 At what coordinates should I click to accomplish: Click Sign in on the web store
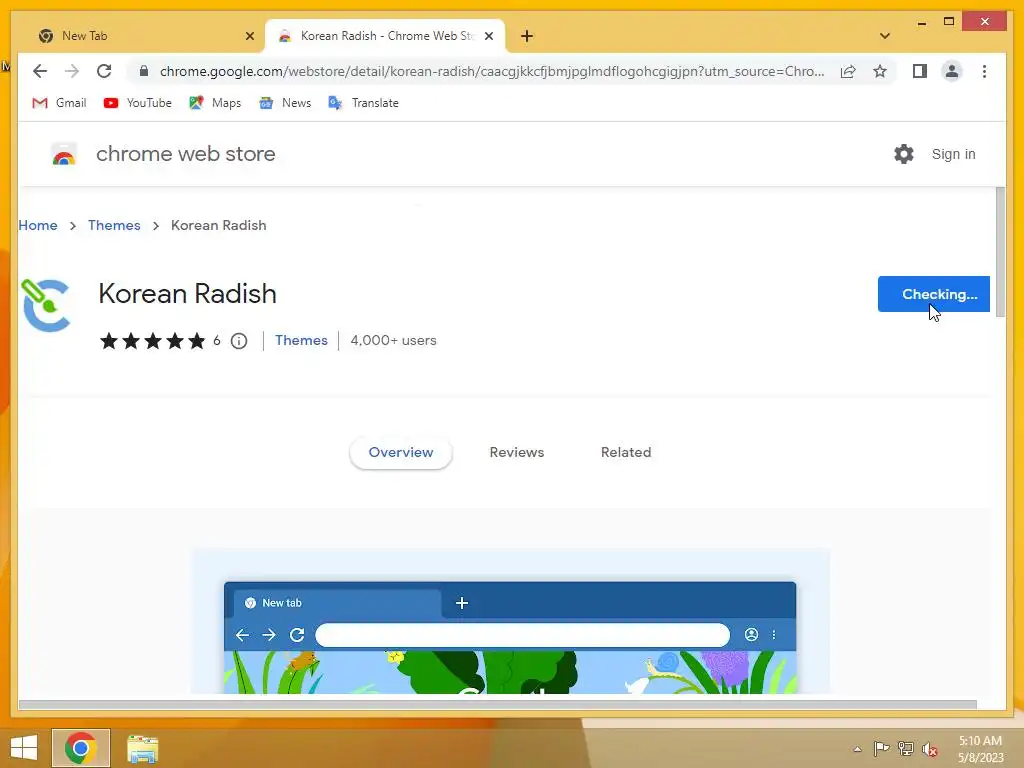[953, 154]
